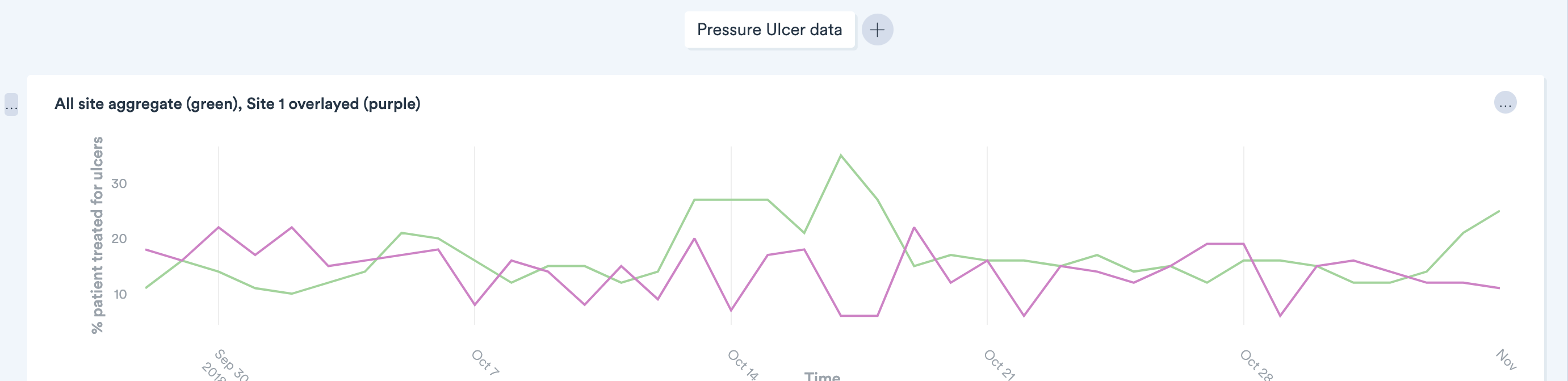The width and height of the screenshot is (1568, 381).
Task: Open the Pressure Ulcer data tab
Action: click(x=769, y=29)
